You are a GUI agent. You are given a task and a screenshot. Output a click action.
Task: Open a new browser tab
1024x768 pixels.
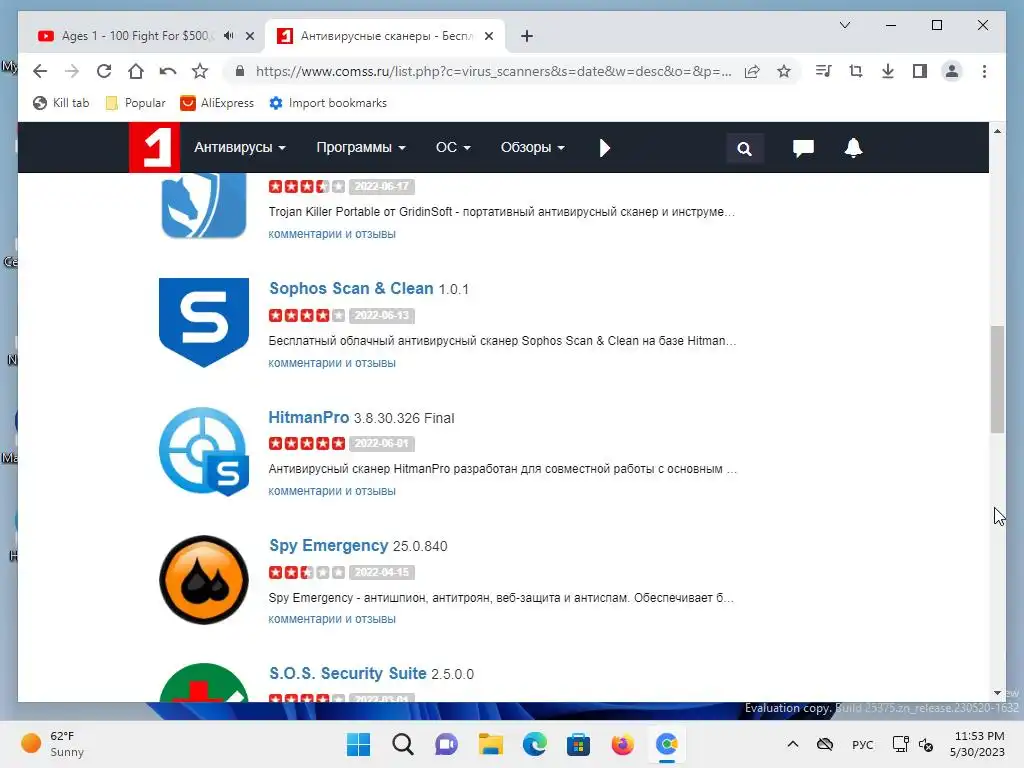point(527,37)
